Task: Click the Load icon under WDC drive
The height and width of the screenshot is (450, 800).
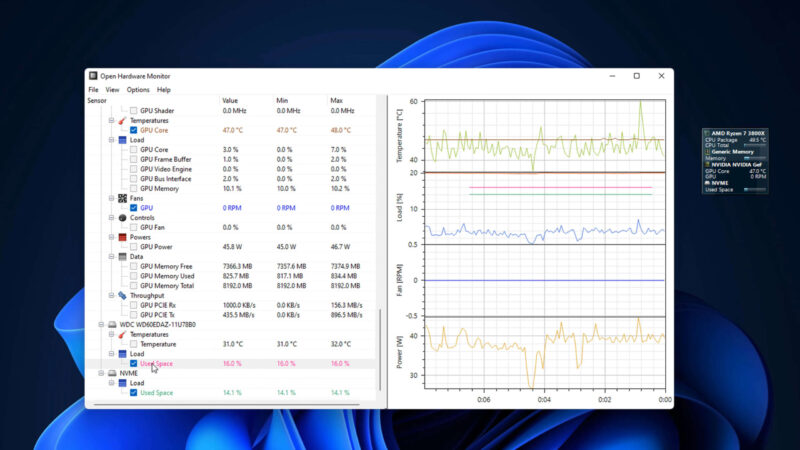Action: [122, 354]
